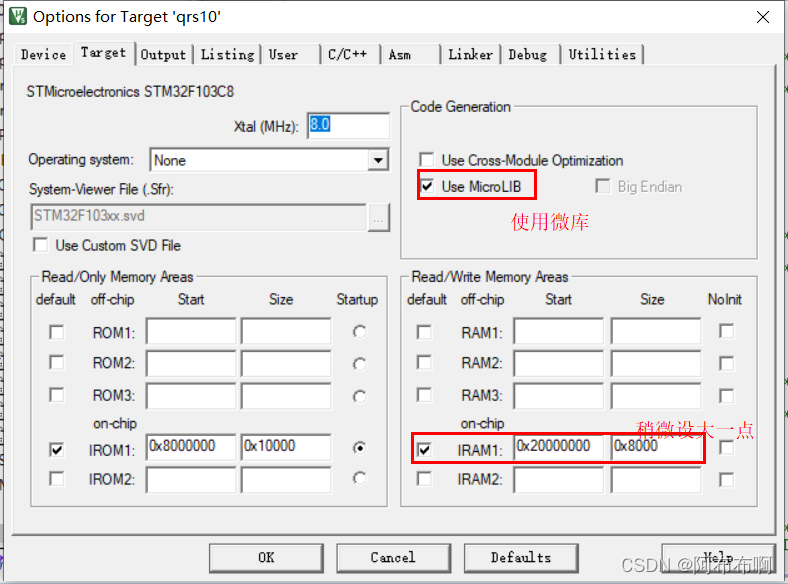The image size is (788, 584).
Task: Click the IROM1 Size field 0x10000
Action: 286,447
